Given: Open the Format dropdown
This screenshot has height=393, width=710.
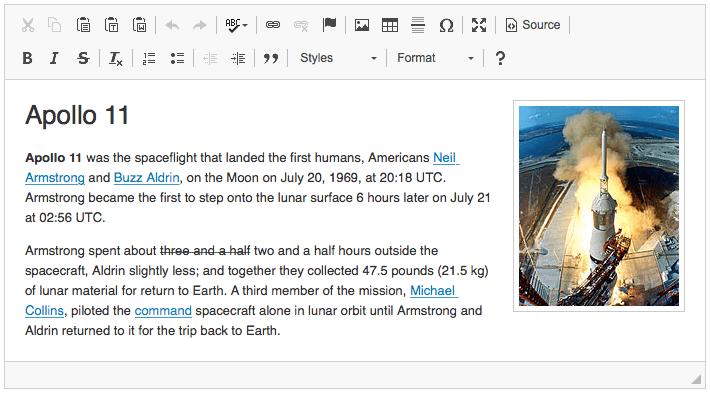Looking at the screenshot, I should [435, 58].
